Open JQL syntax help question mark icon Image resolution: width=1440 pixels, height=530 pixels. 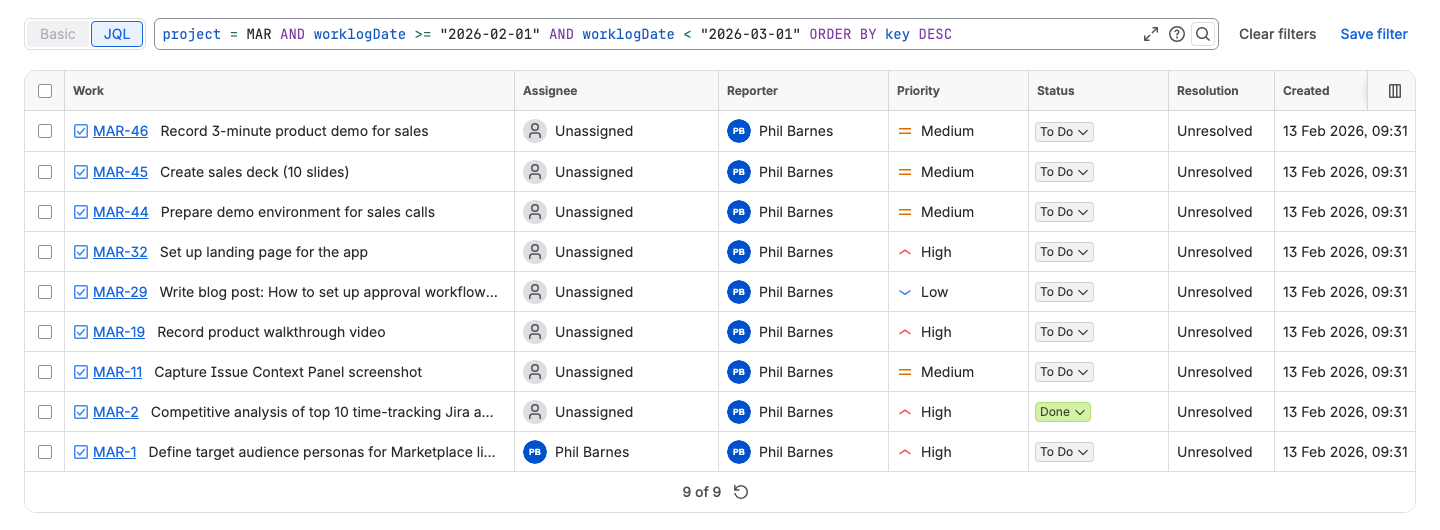point(1177,34)
